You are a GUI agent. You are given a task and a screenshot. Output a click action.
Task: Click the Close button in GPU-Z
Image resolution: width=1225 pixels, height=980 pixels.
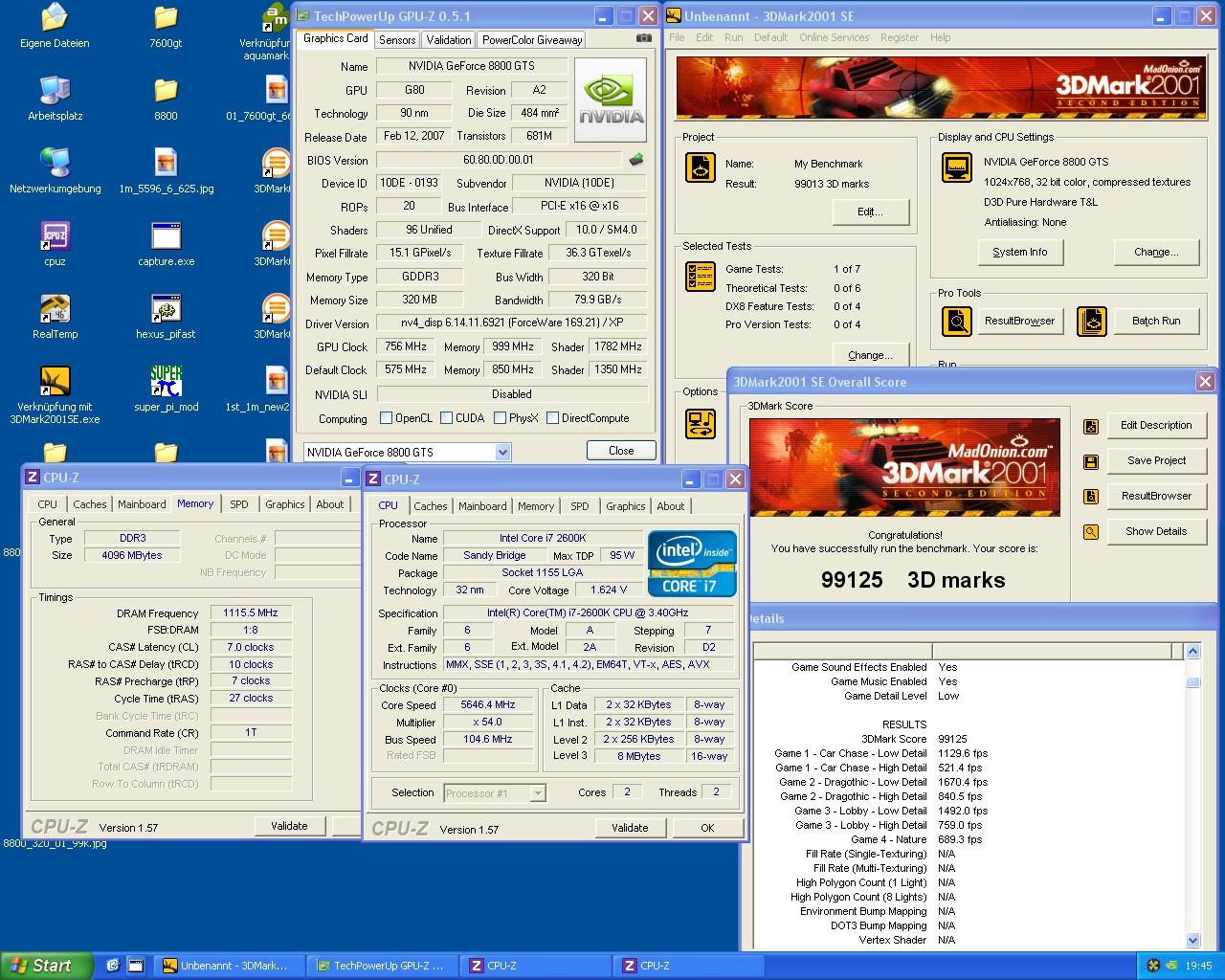coord(621,451)
